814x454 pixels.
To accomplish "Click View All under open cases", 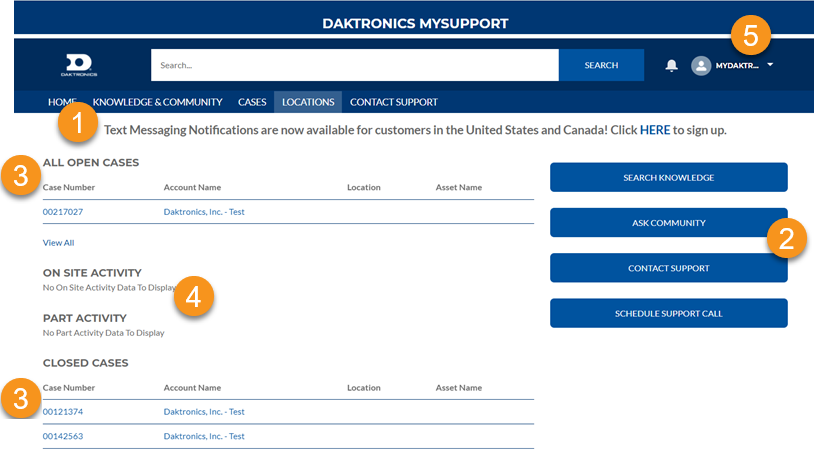I will coord(58,242).
